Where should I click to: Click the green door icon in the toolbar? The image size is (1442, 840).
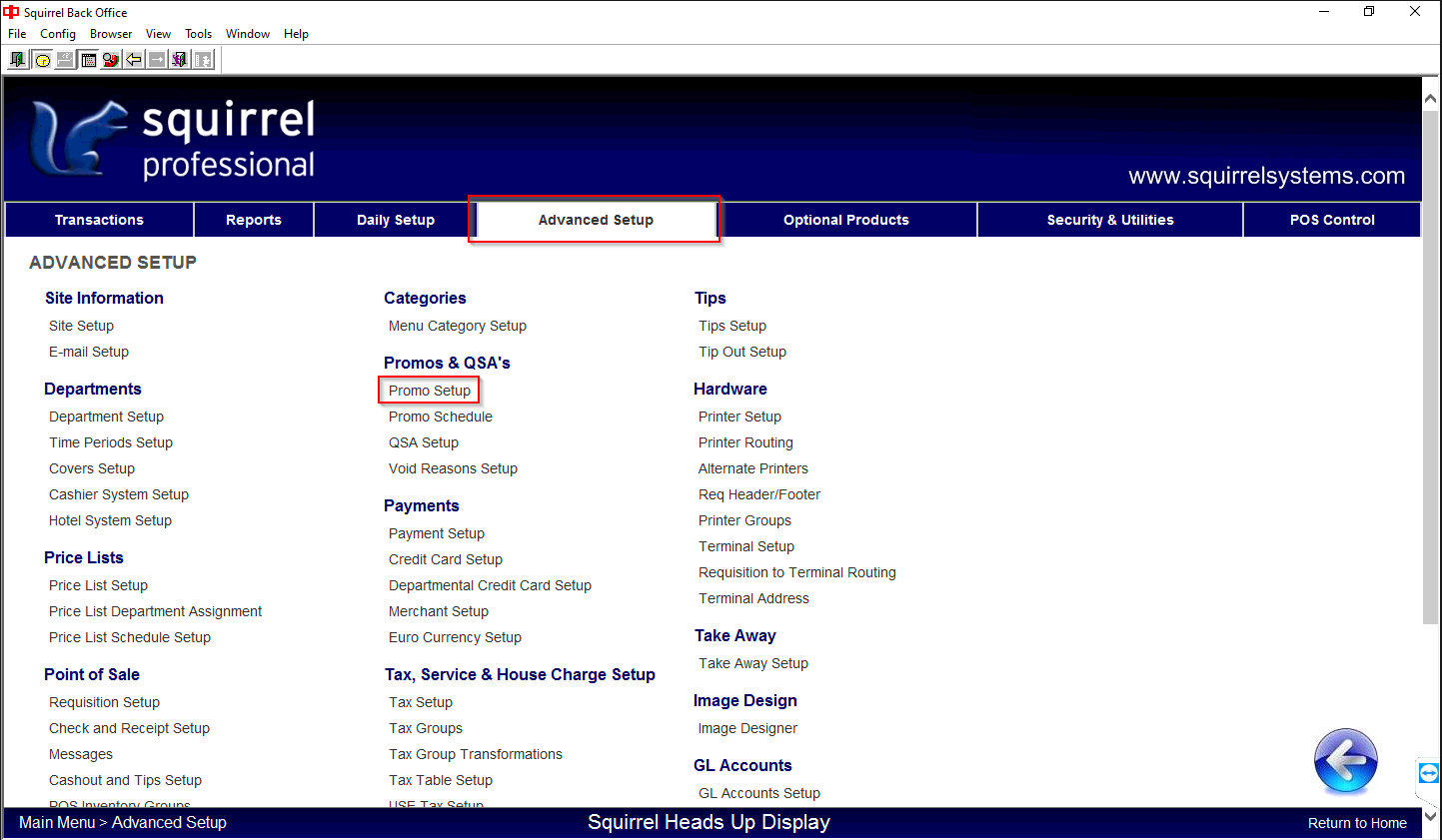click(18, 60)
